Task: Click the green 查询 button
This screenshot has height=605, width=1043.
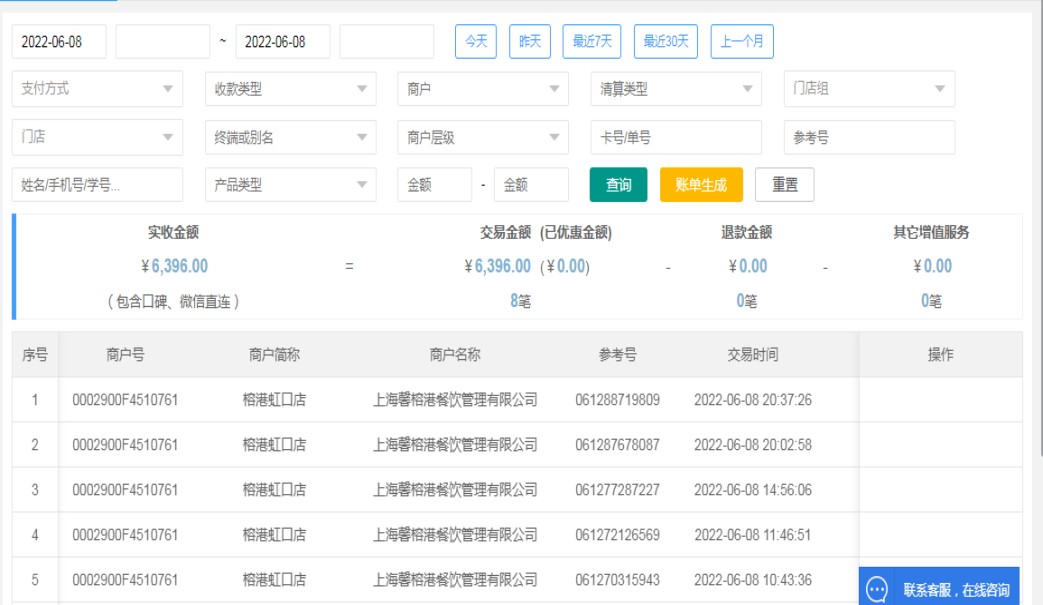Action: [x=619, y=185]
